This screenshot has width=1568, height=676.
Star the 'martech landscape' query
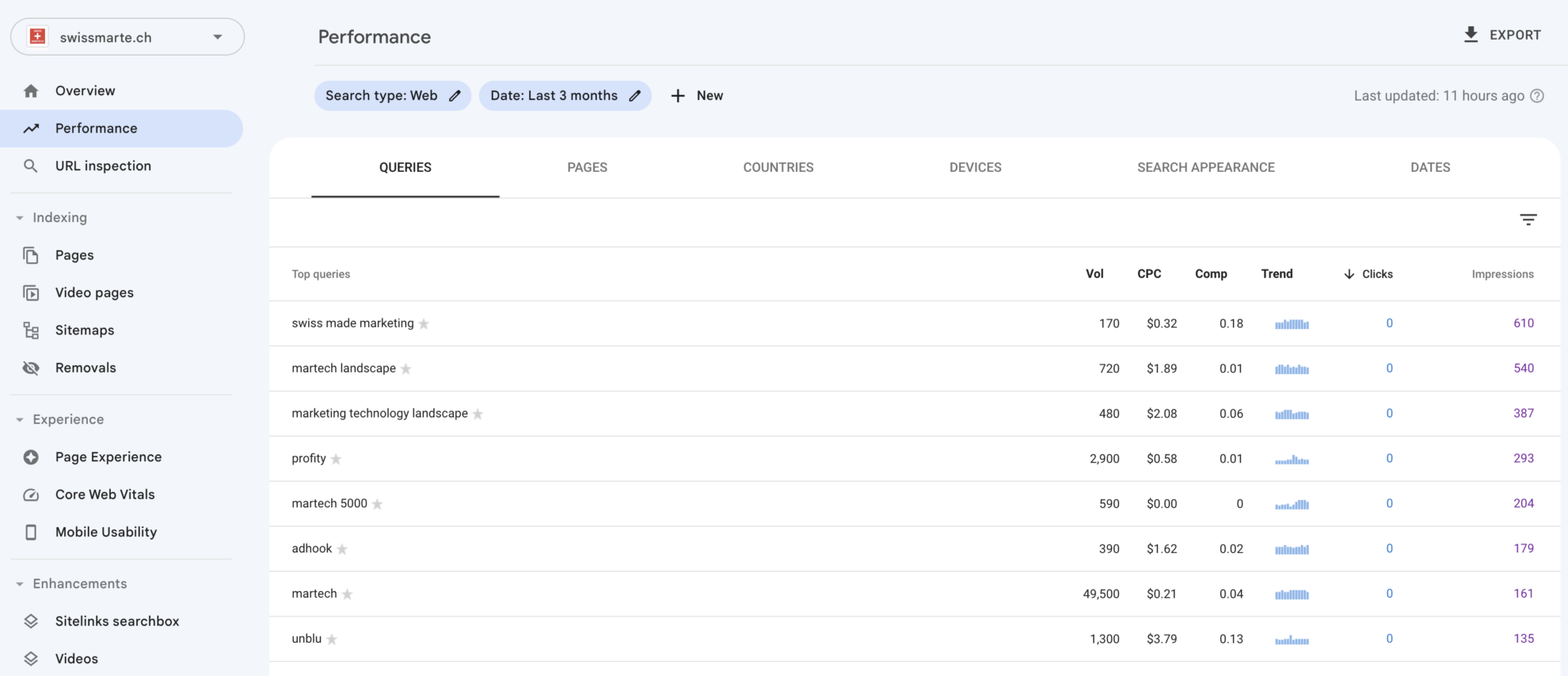point(405,369)
